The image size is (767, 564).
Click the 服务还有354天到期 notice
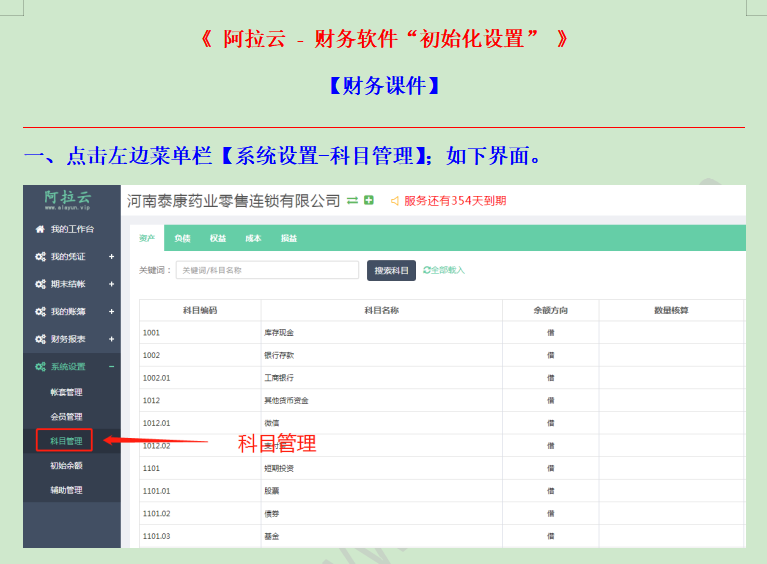455,201
